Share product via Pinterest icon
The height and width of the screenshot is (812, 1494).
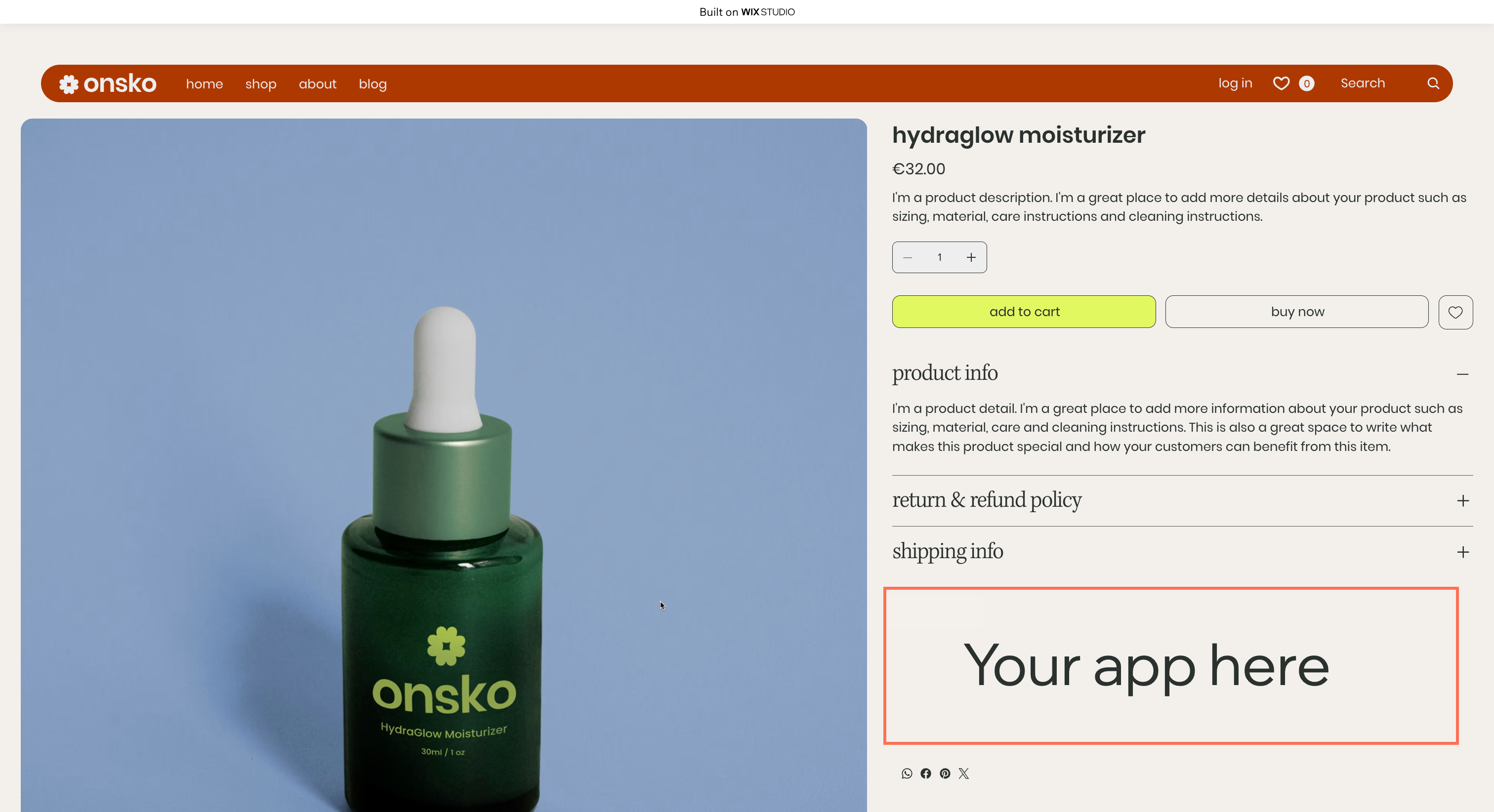click(945, 773)
